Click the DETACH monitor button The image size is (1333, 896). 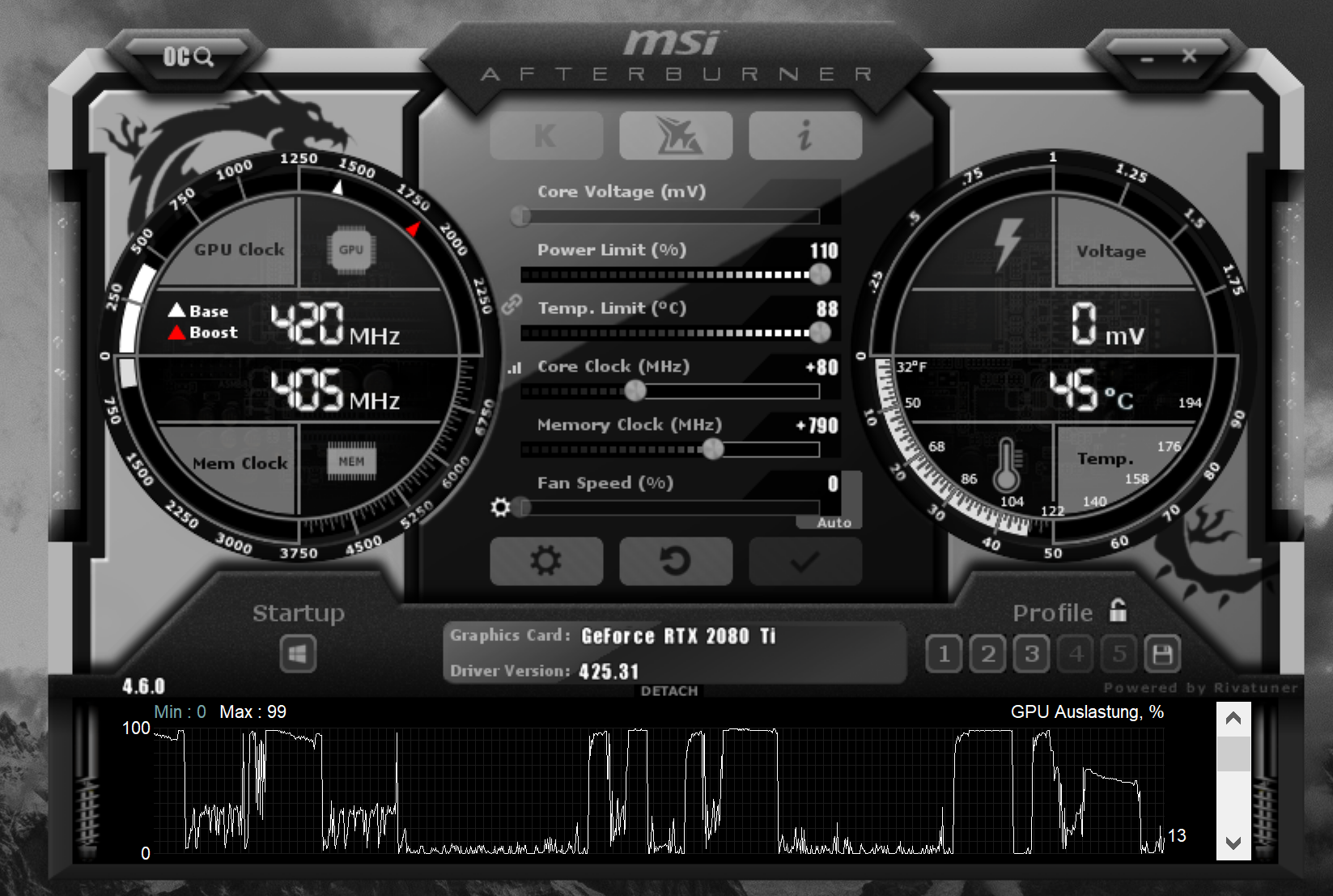pos(669,690)
